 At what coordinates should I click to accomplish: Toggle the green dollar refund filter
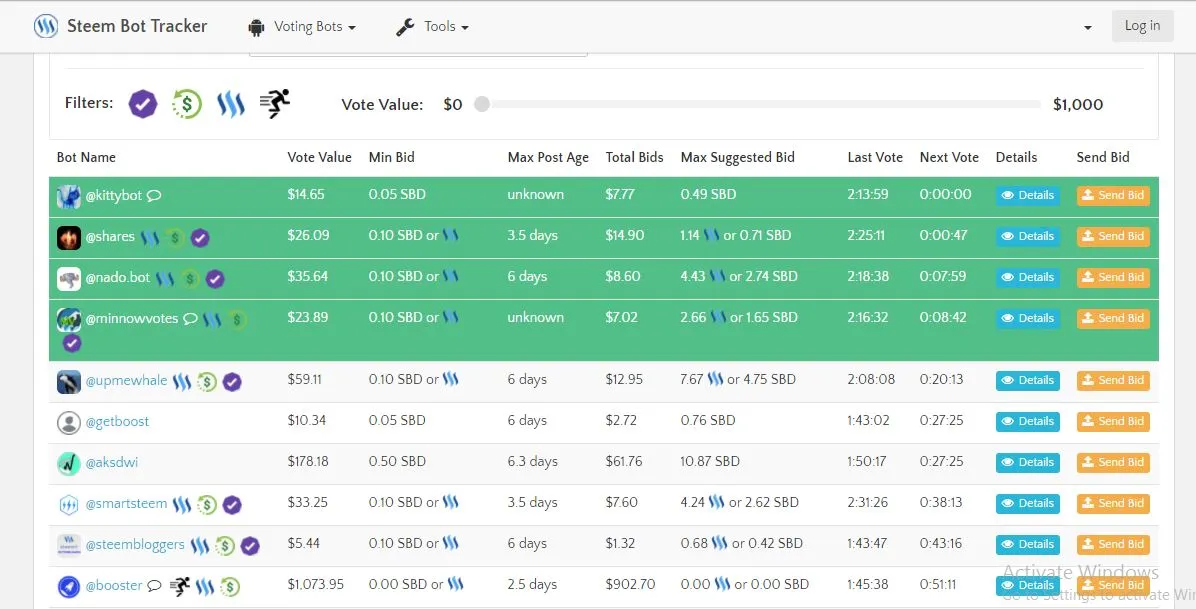coord(186,104)
